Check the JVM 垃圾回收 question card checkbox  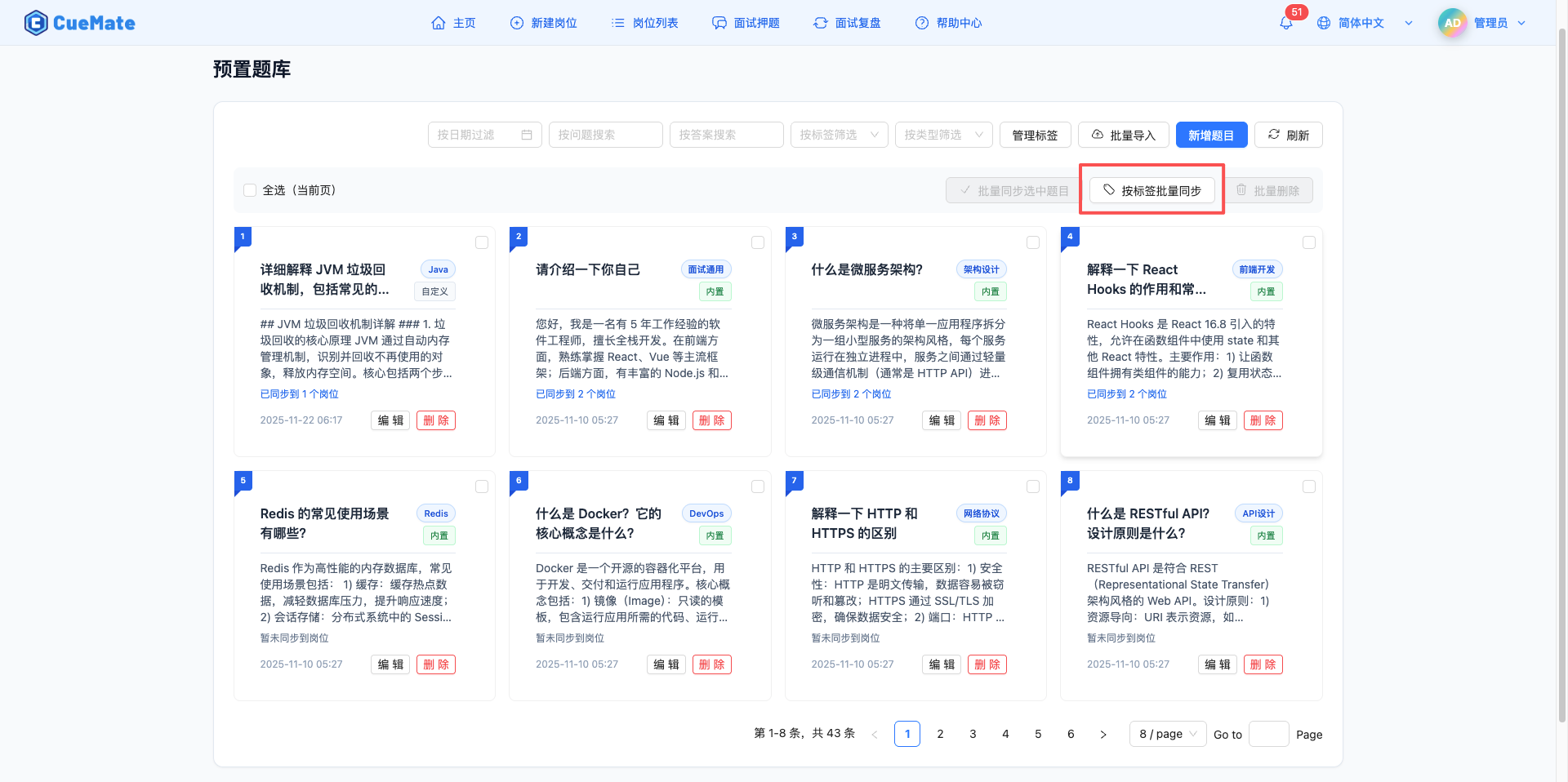482,242
